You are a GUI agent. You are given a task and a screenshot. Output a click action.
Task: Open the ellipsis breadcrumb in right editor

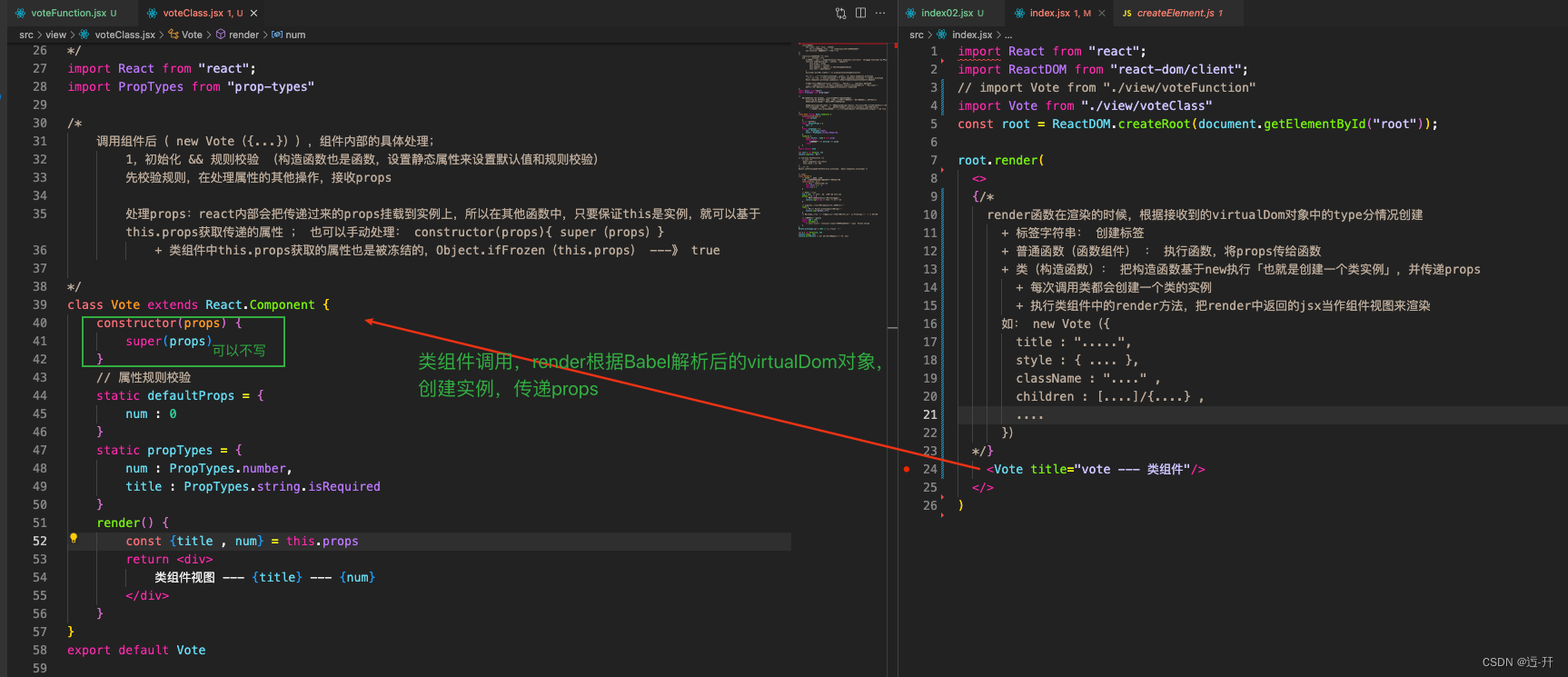(1008, 35)
